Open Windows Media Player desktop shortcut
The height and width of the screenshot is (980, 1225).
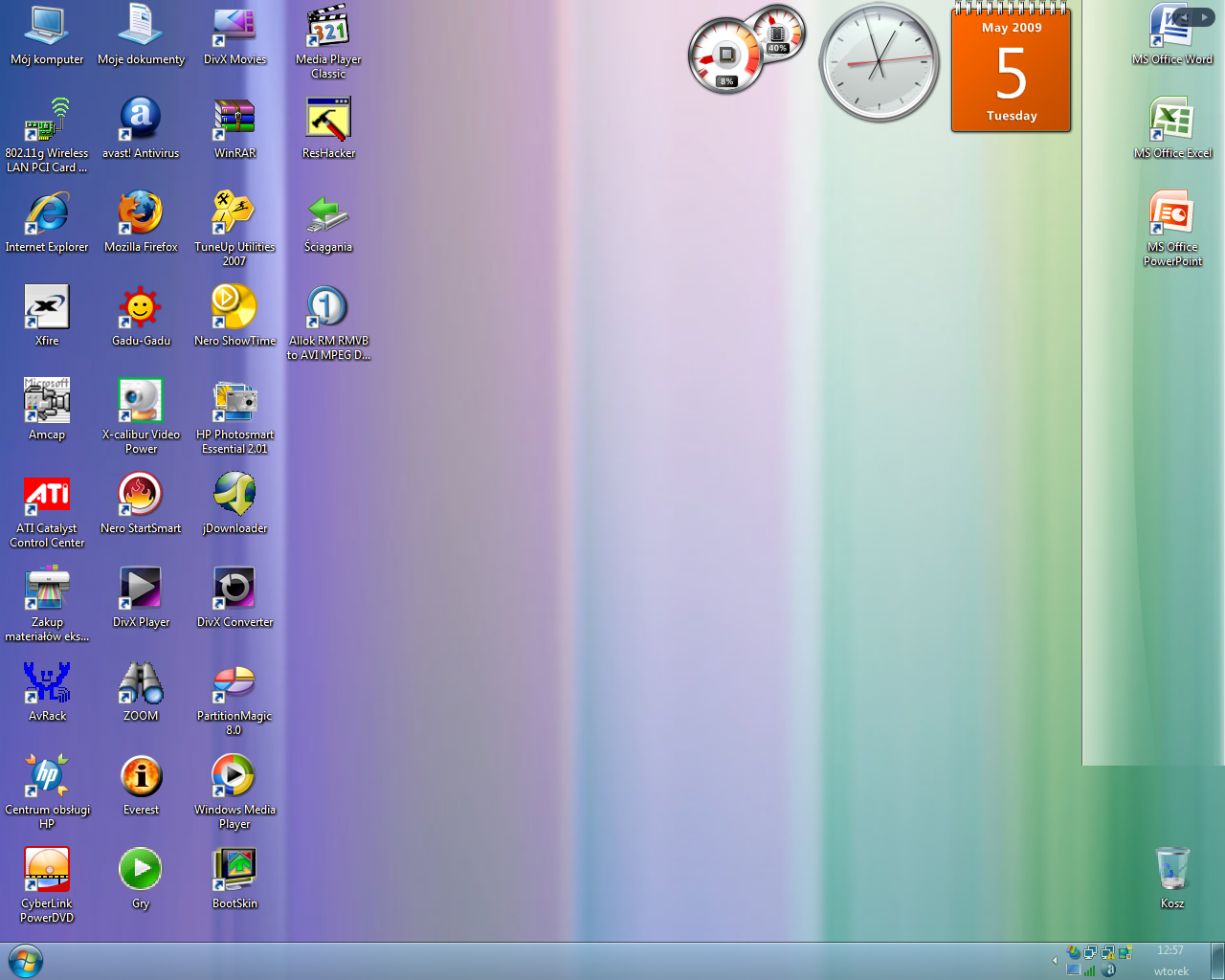[234, 791]
